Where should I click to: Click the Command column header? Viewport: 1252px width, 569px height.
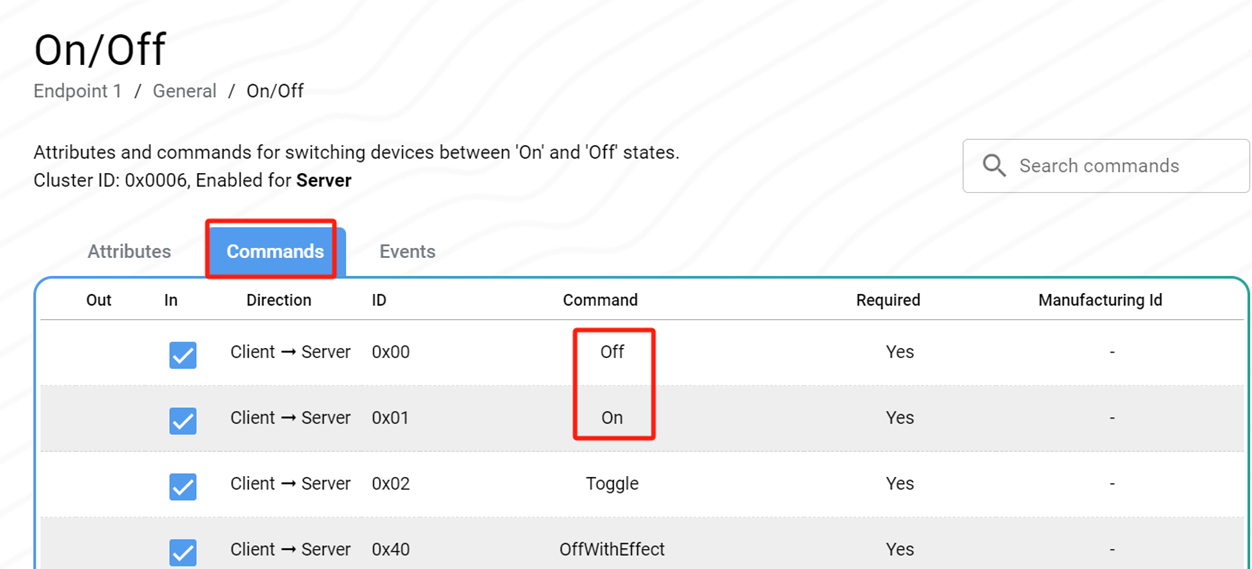click(600, 300)
